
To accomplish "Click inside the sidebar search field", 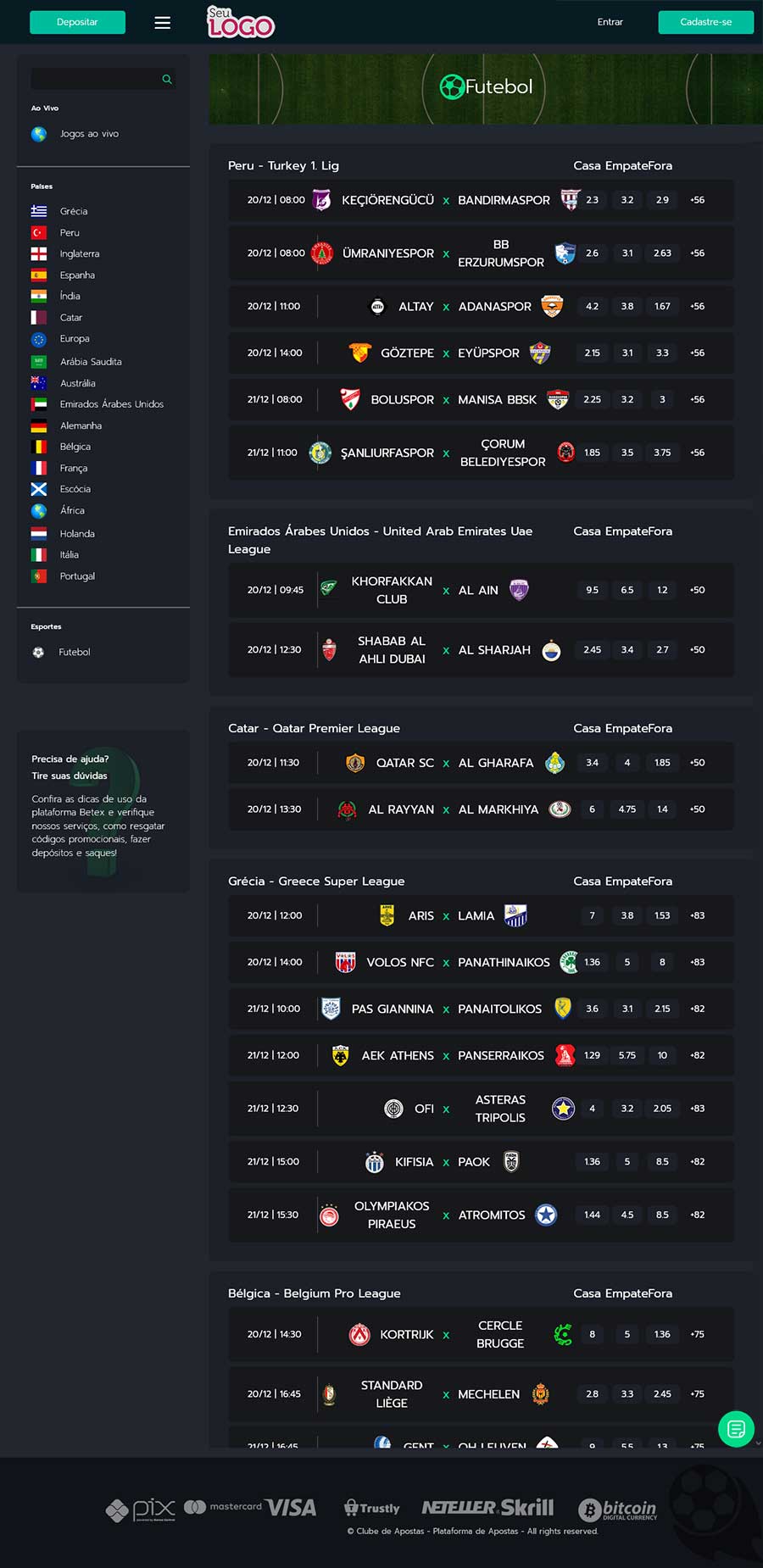I will pyautogui.click(x=94, y=79).
